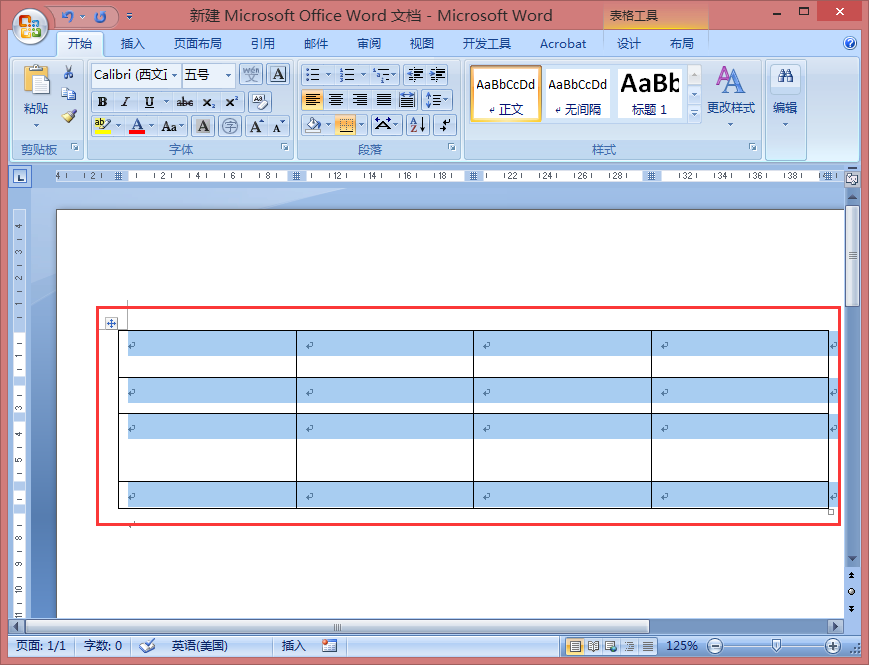Open the Calibri font name dropdown
Screen dimensions: 869x665
[x=174, y=75]
